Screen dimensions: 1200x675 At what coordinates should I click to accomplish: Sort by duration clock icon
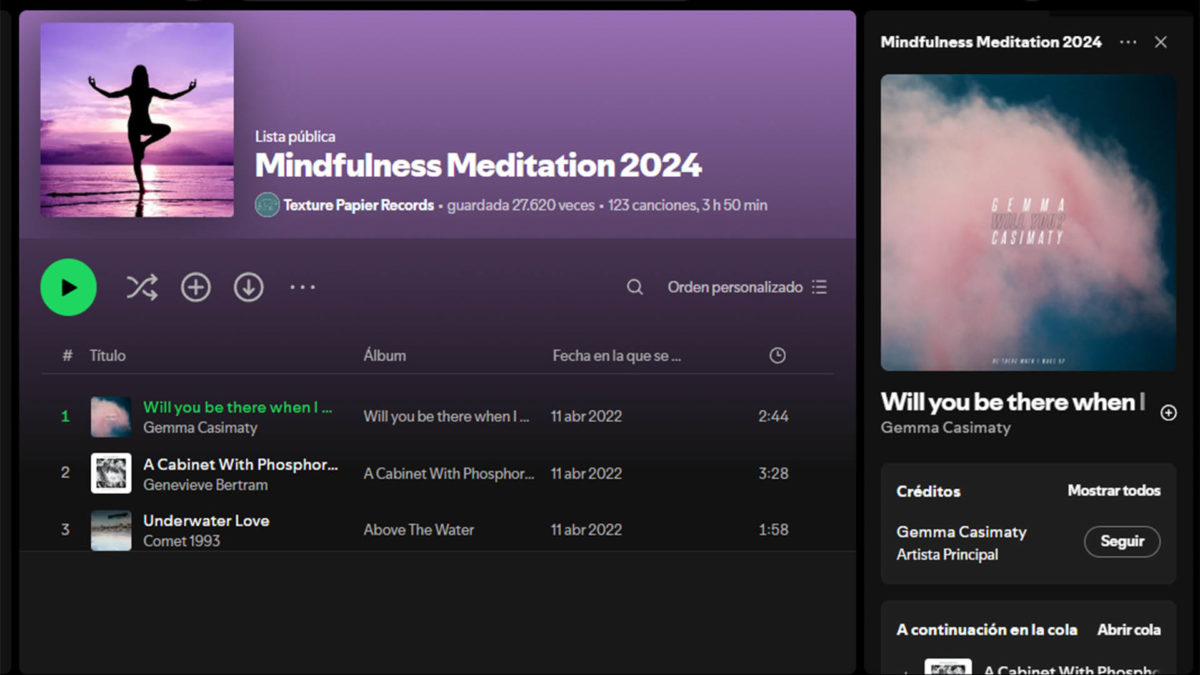[777, 356]
